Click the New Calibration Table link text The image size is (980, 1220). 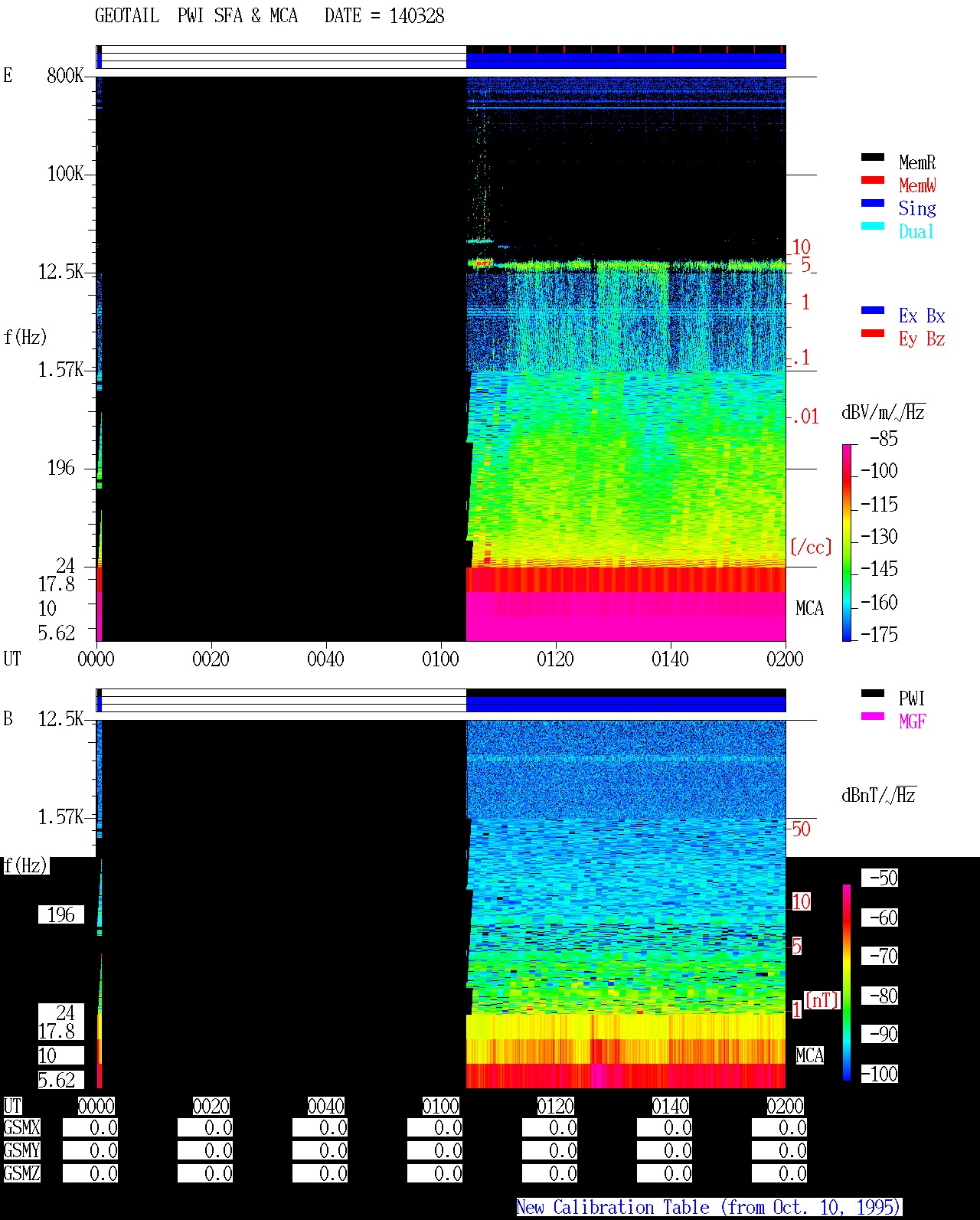click(x=709, y=1208)
